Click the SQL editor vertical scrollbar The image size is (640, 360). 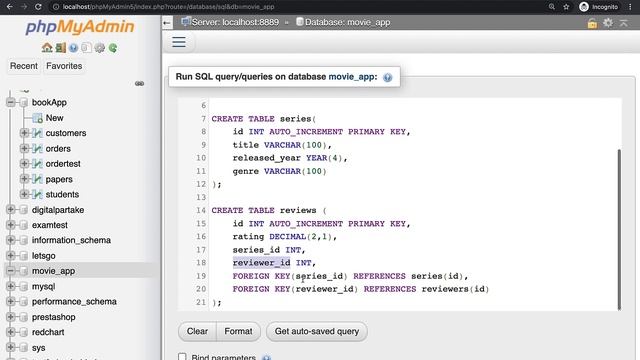click(619, 229)
